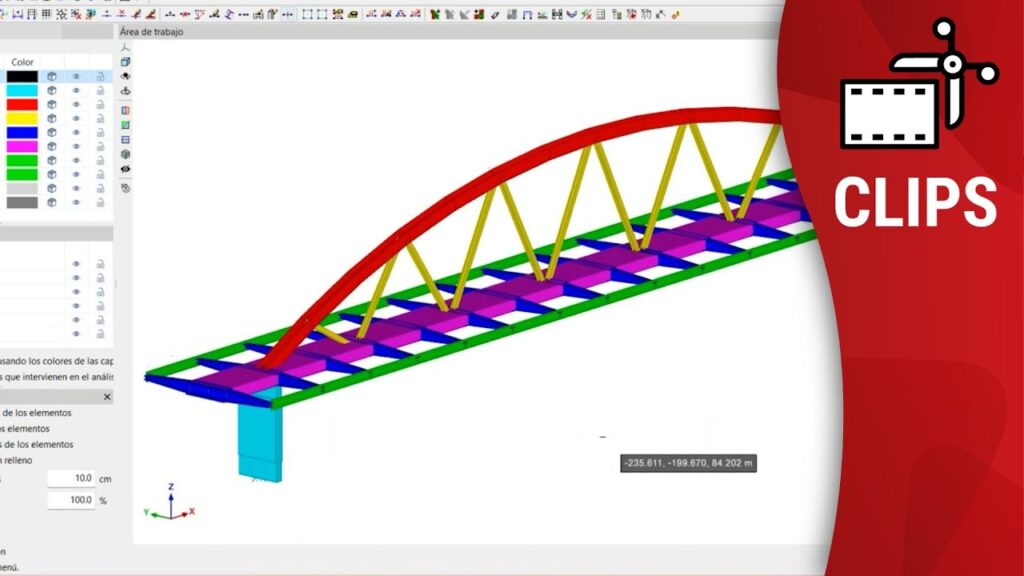The height and width of the screenshot is (576, 1024).
Task: Select the solid shaded cube view icon
Action: (x=125, y=154)
